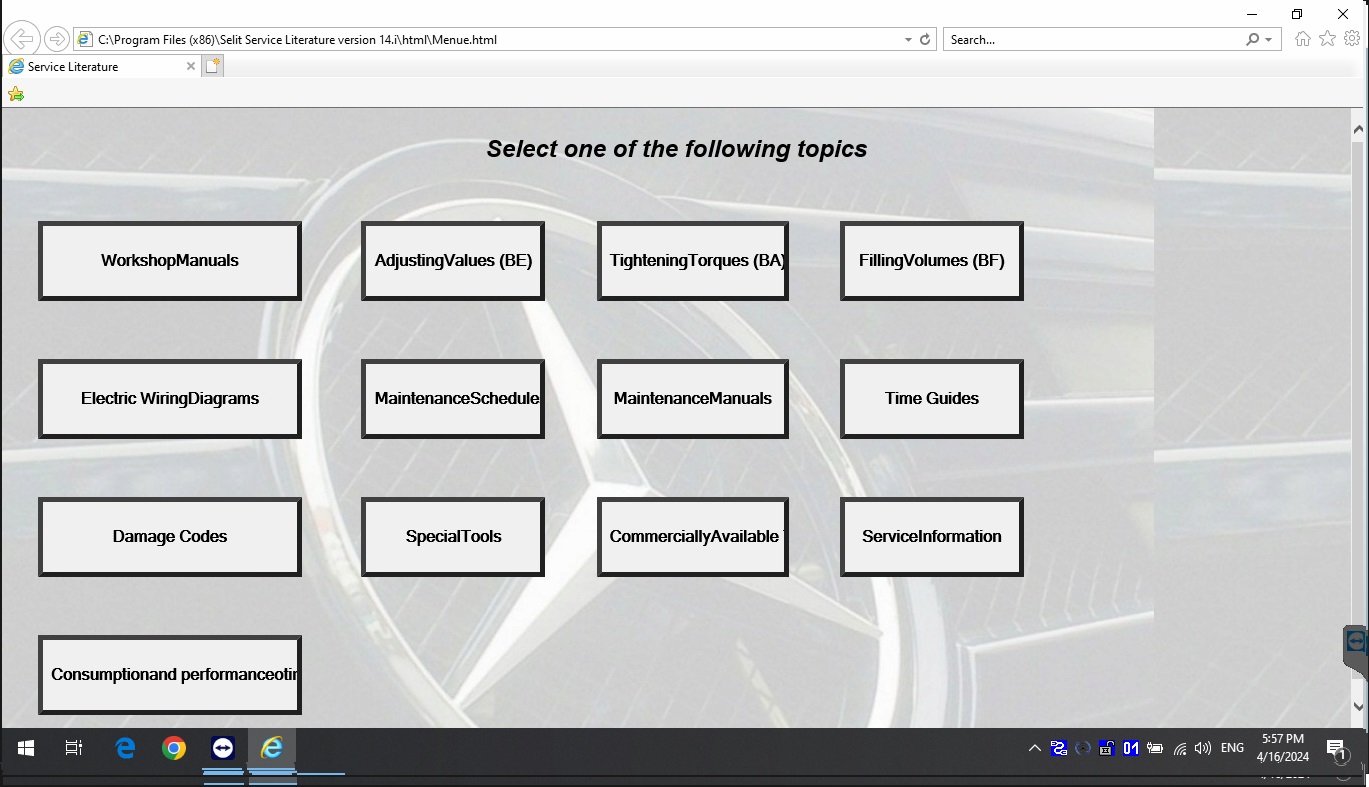
Task: Open Action Center notifications icon
Action: [x=1336, y=749]
